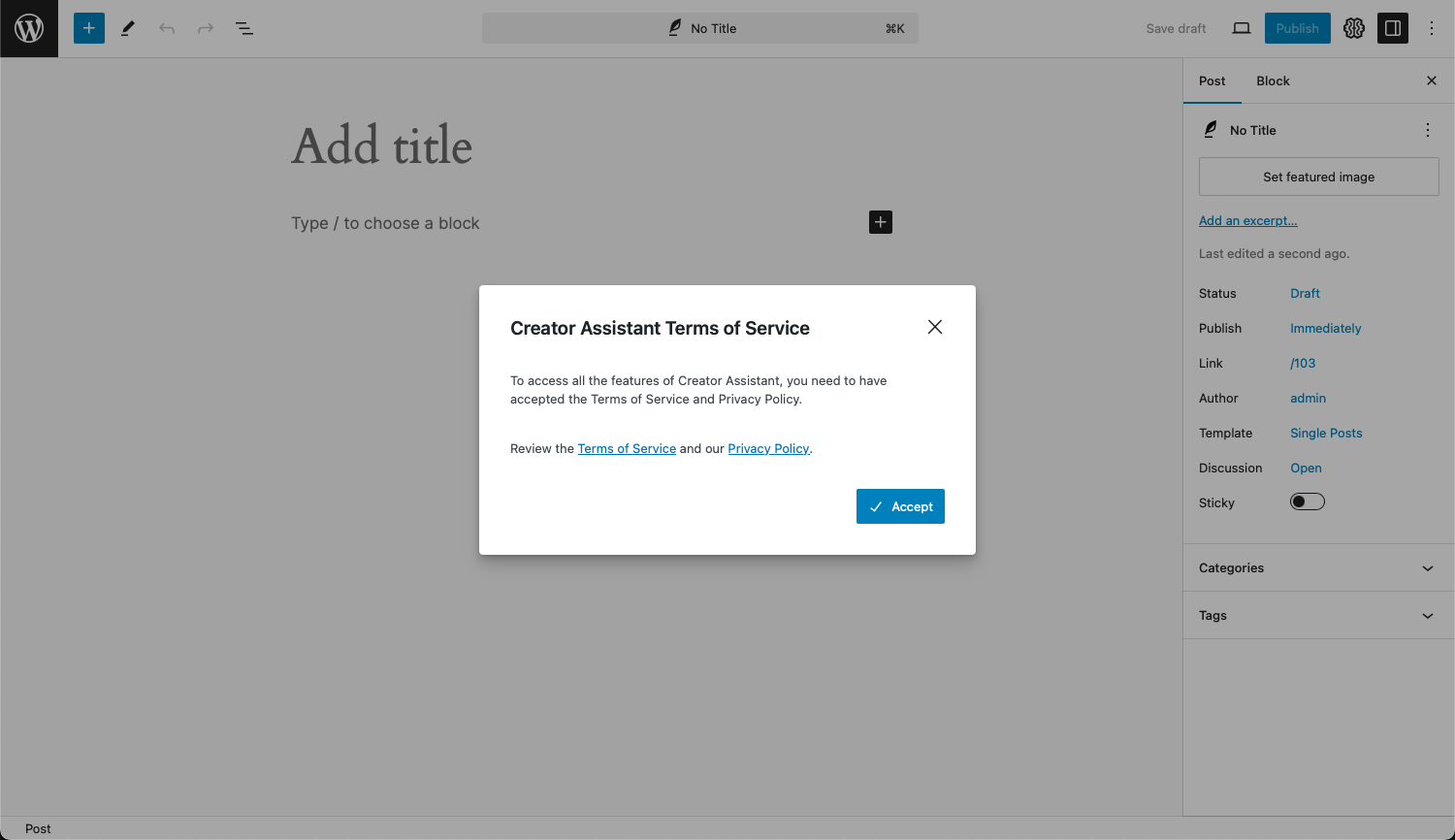
Task: Save the post as draft
Action: (x=1177, y=28)
